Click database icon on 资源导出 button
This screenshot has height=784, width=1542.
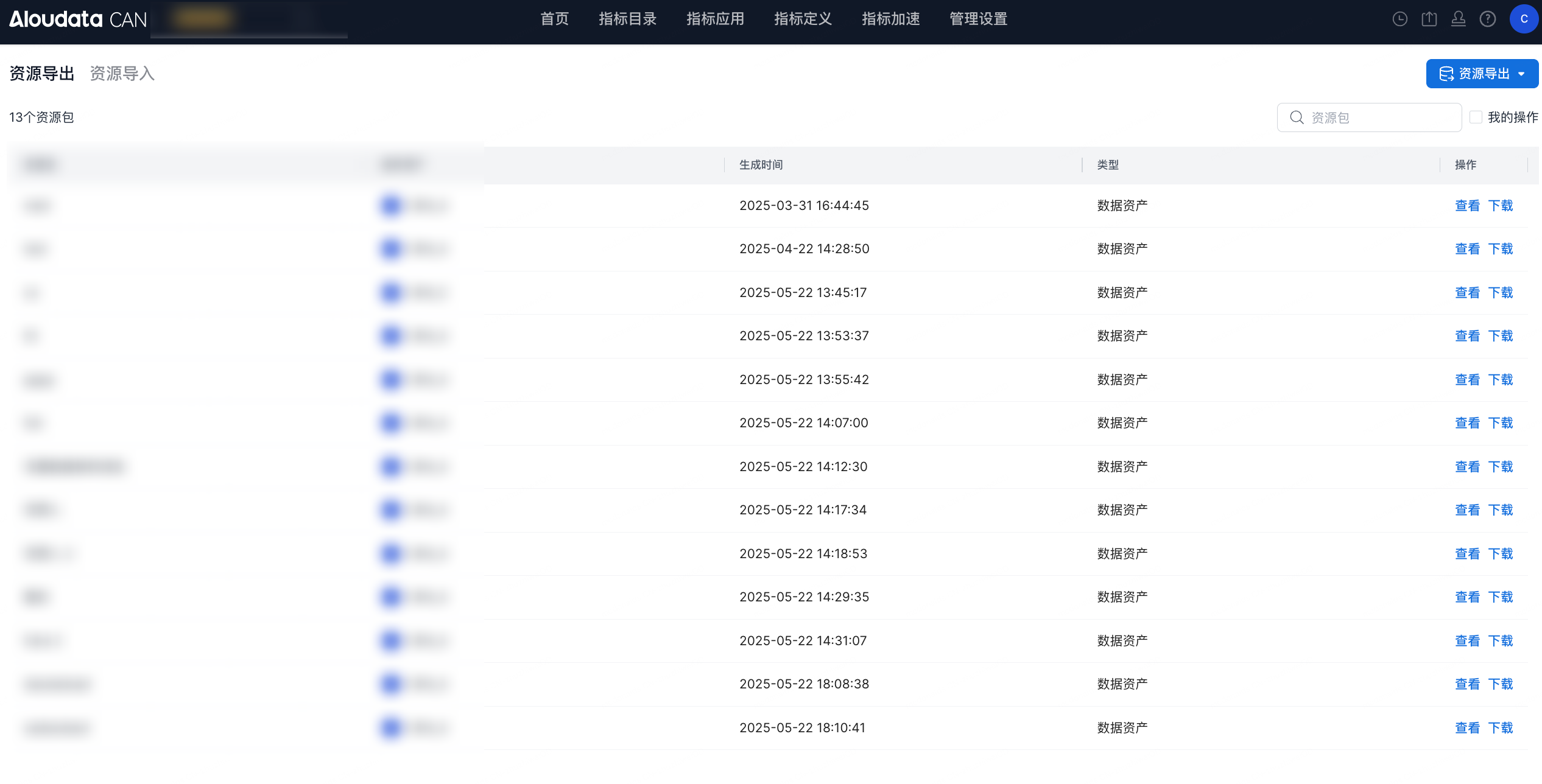pyautogui.click(x=1446, y=74)
